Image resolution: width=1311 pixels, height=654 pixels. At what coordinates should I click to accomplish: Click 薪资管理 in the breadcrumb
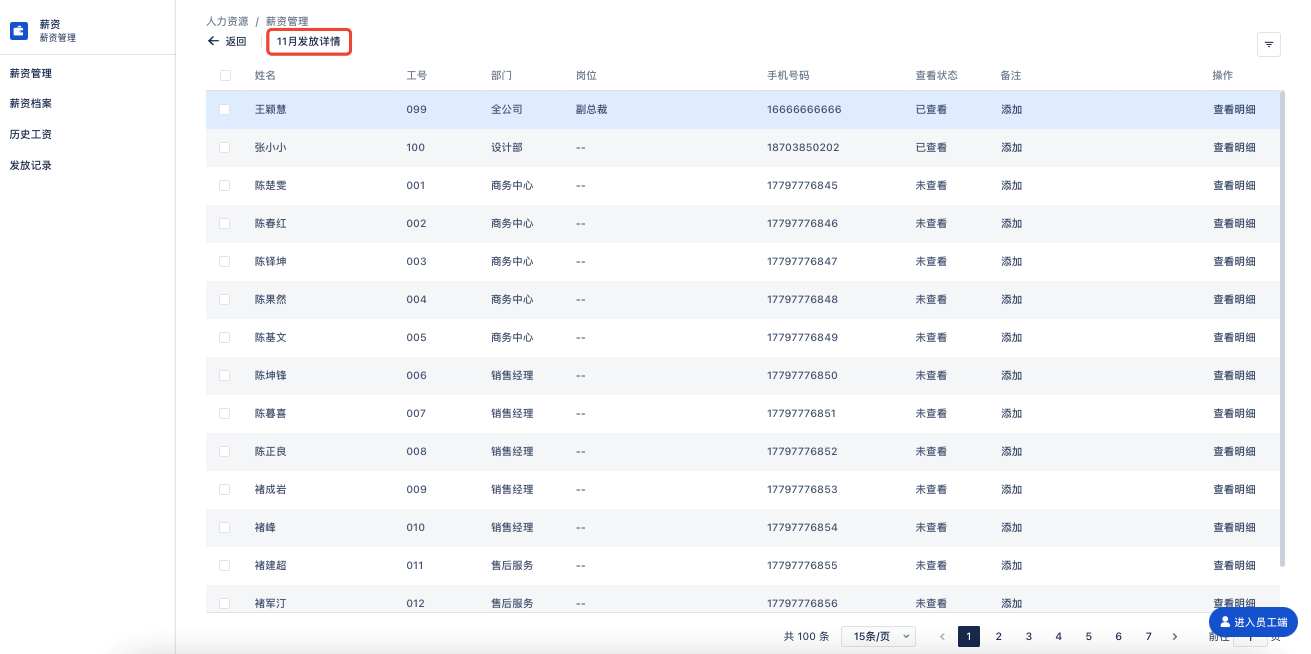coord(287,20)
